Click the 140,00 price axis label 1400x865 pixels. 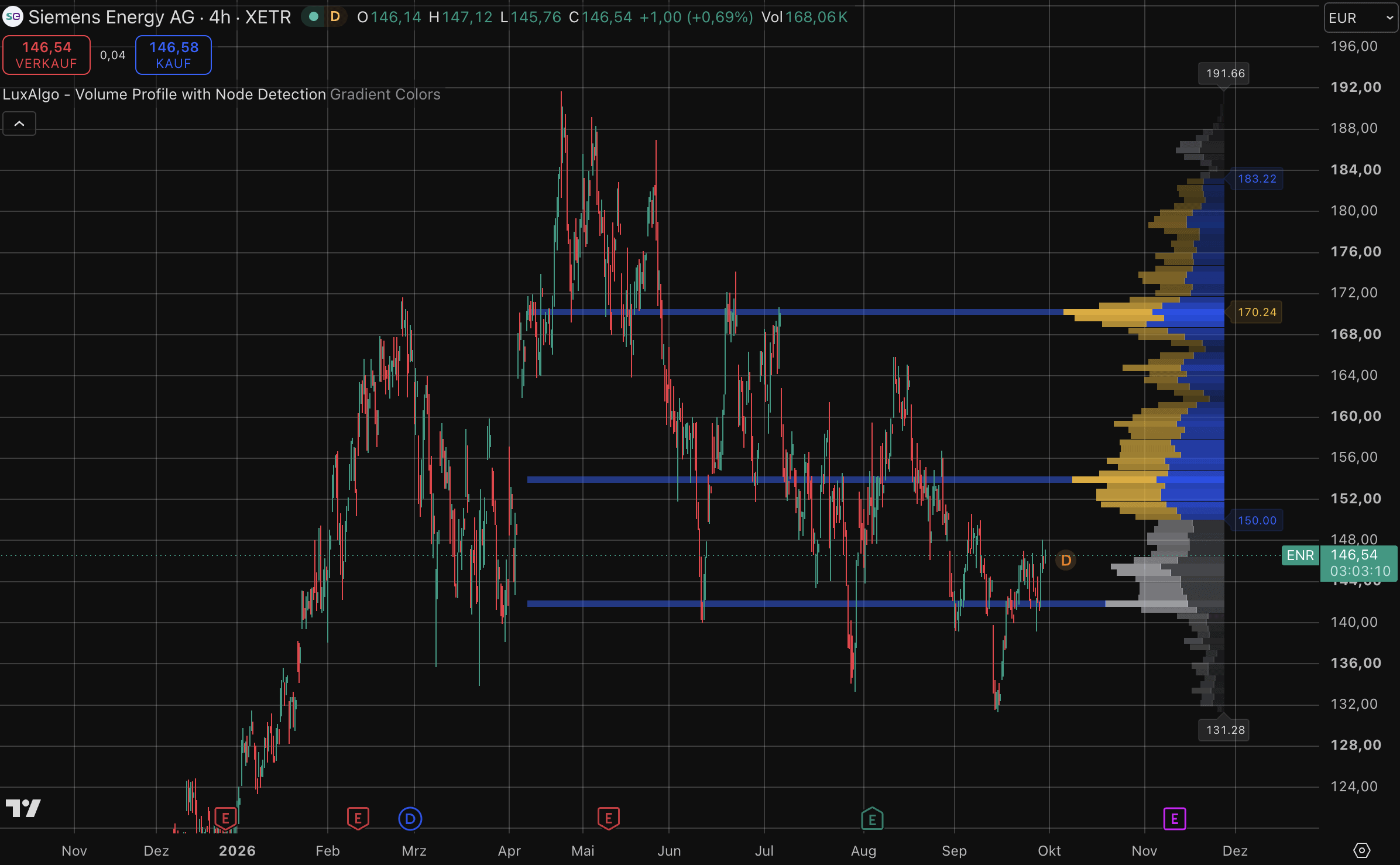pyautogui.click(x=1354, y=622)
